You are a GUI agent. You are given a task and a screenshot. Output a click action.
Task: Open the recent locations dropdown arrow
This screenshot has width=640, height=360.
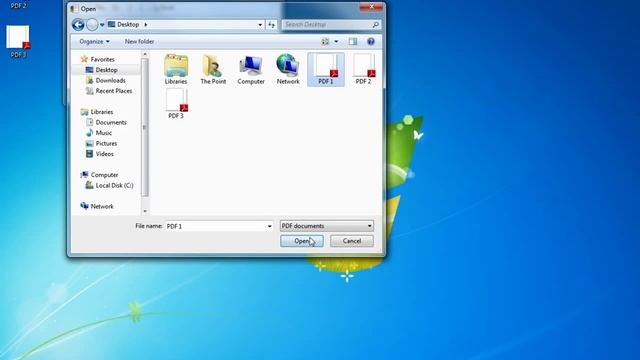pyautogui.click(x=102, y=25)
